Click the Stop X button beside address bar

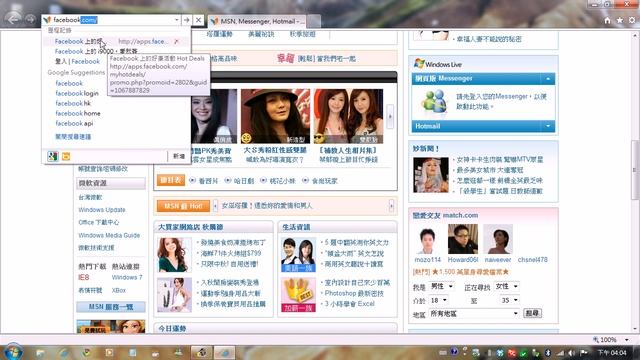(198, 20)
